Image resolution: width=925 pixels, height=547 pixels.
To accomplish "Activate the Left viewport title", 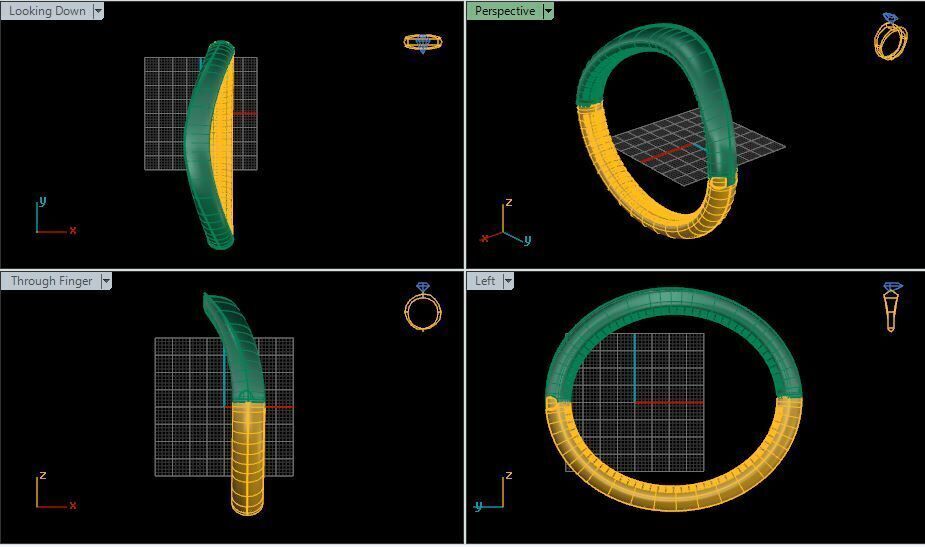I will 486,281.
